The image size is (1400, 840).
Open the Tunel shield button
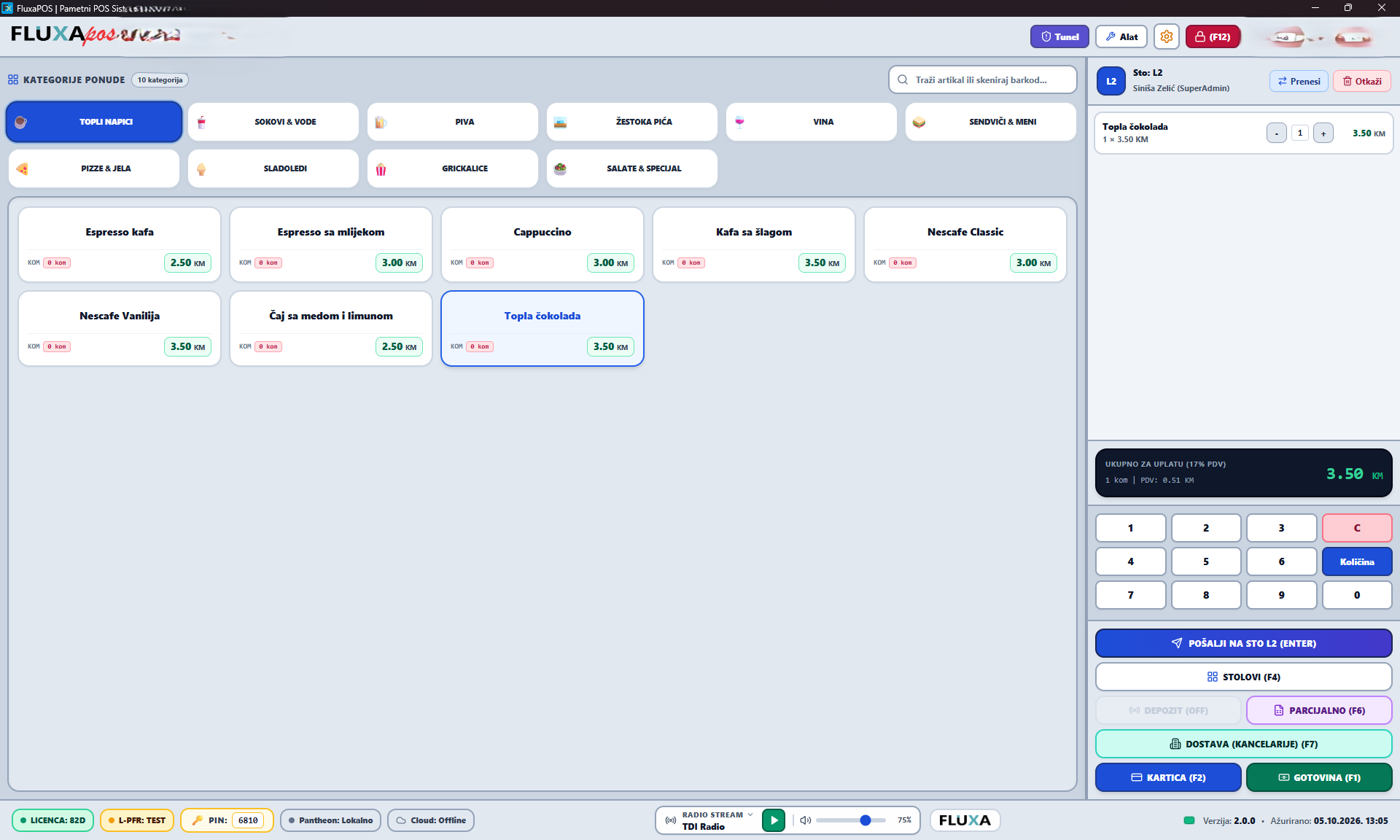point(1059,36)
